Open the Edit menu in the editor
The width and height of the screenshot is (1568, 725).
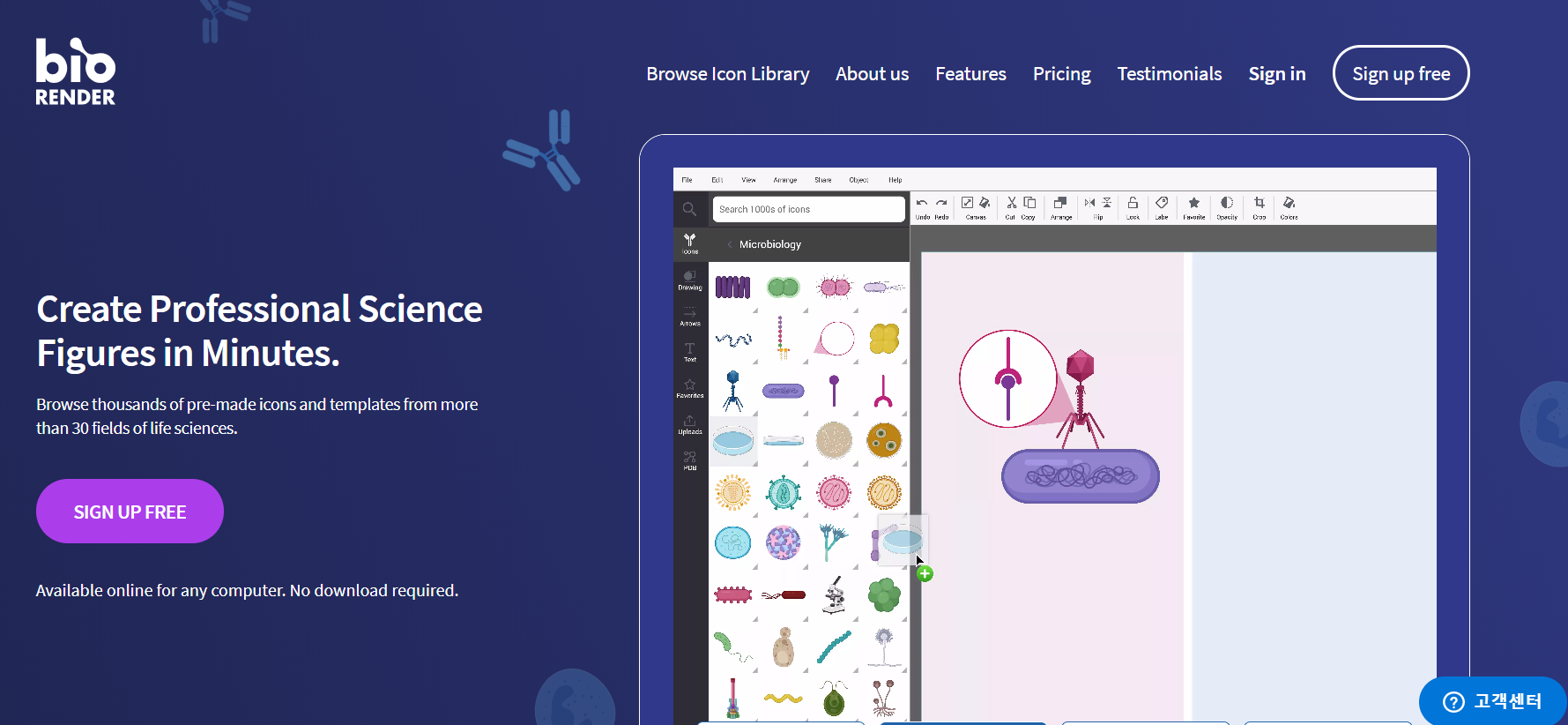[717, 180]
